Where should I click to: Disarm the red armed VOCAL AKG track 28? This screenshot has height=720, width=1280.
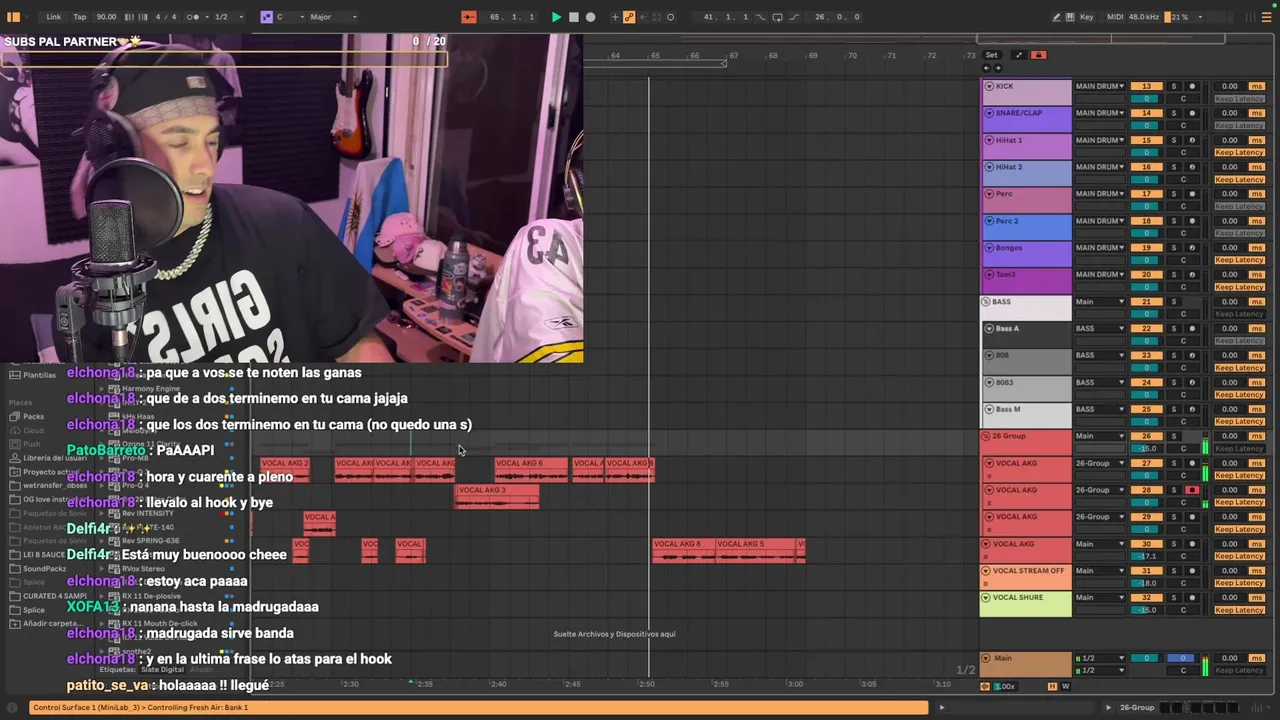click(1192, 490)
